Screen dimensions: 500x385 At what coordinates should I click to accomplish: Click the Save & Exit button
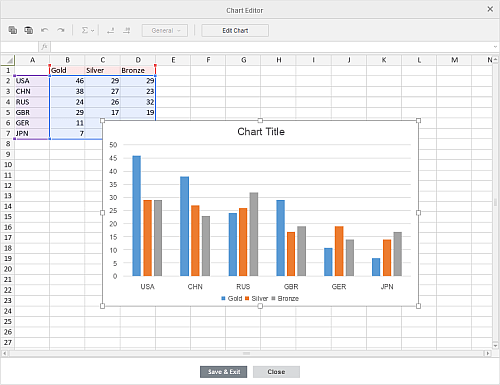(224, 372)
